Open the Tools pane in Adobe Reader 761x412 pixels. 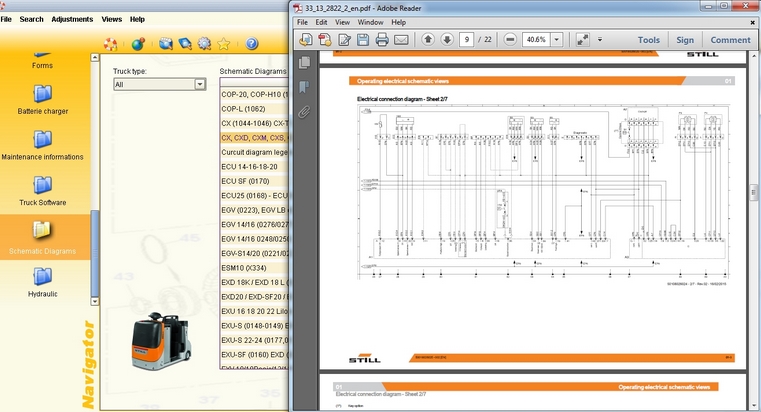point(648,40)
